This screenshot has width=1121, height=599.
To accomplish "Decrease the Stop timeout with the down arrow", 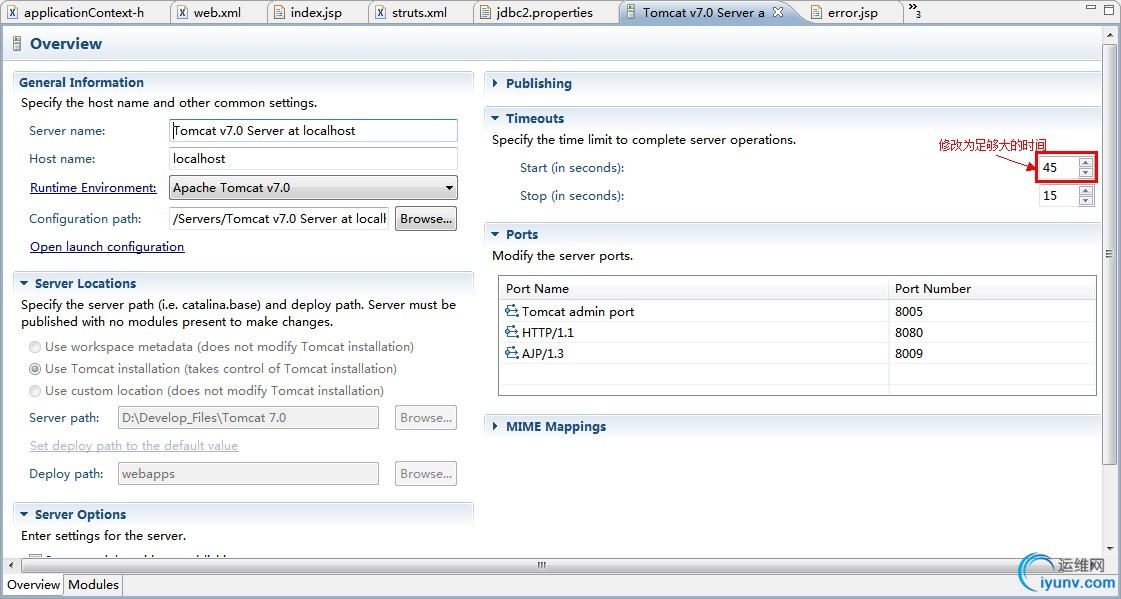I will (1086, 200).
